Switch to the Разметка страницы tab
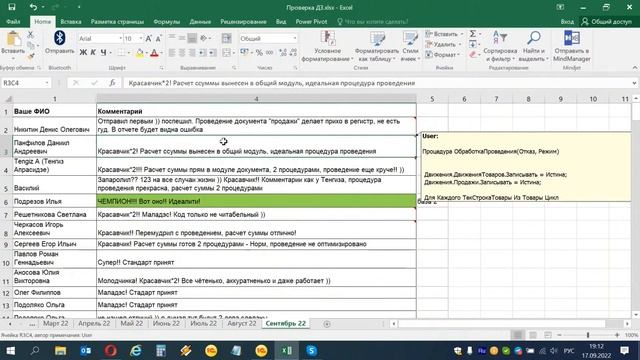640x360 pixels. click(117, 22)
